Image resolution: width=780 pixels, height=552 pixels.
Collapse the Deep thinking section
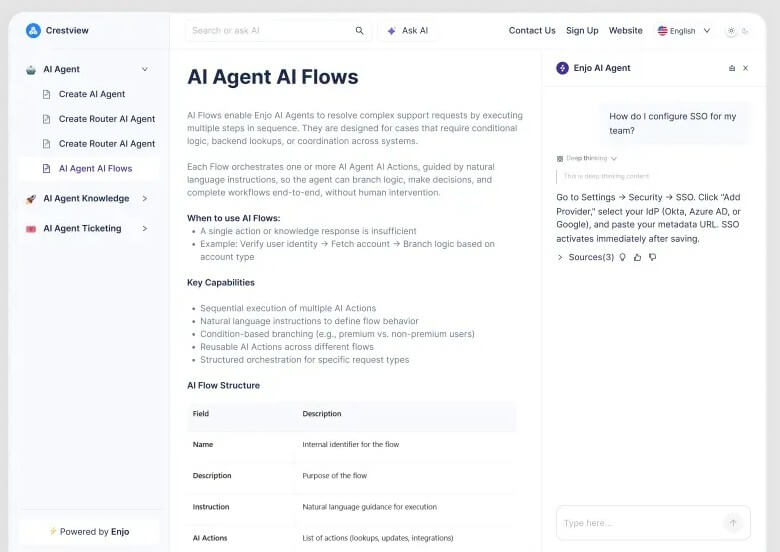[614, 159]
